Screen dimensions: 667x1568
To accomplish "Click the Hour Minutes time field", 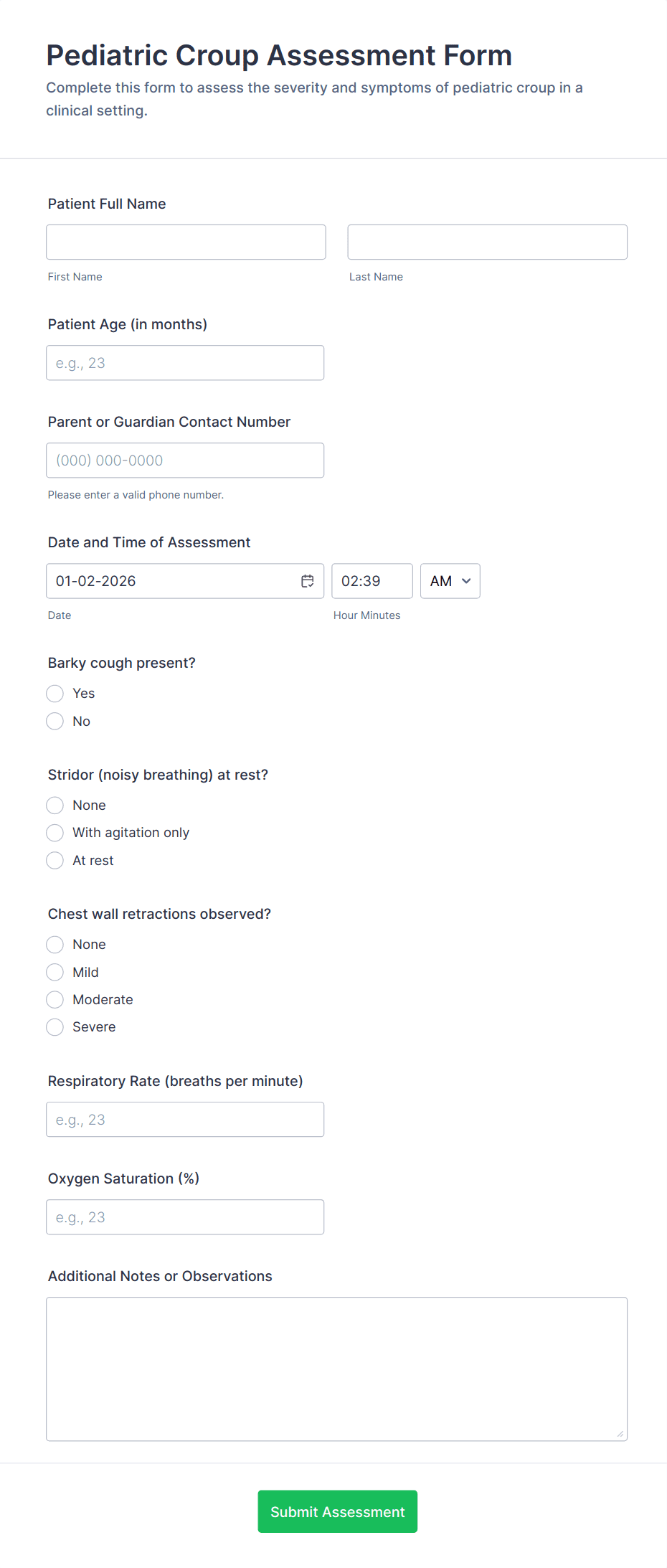I will tap(372, 581).
